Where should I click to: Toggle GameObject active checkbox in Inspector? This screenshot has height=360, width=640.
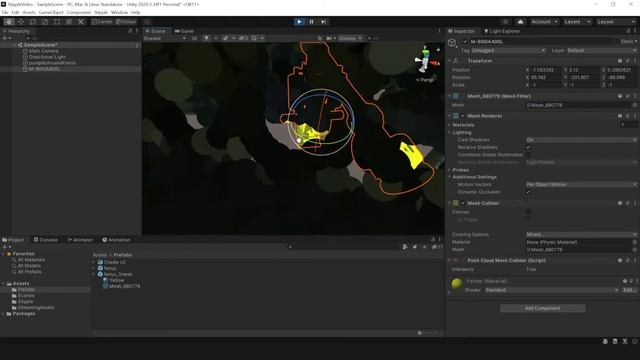(465, 42)
